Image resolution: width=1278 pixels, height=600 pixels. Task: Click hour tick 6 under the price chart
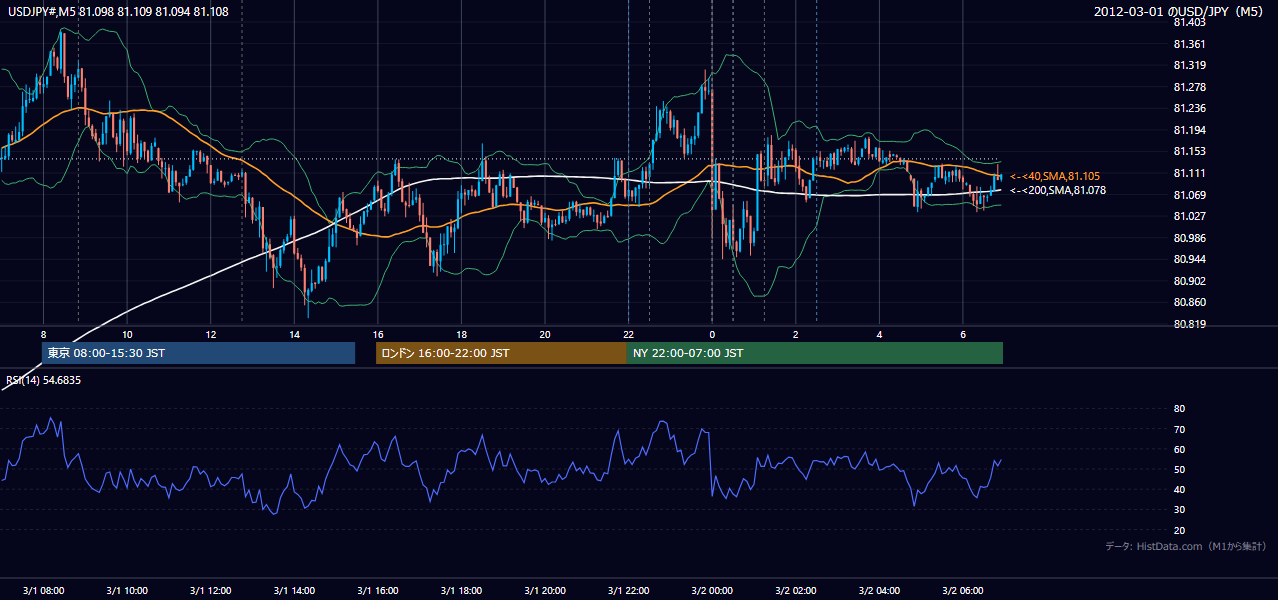pyautogui.click(x=963, y=334)
